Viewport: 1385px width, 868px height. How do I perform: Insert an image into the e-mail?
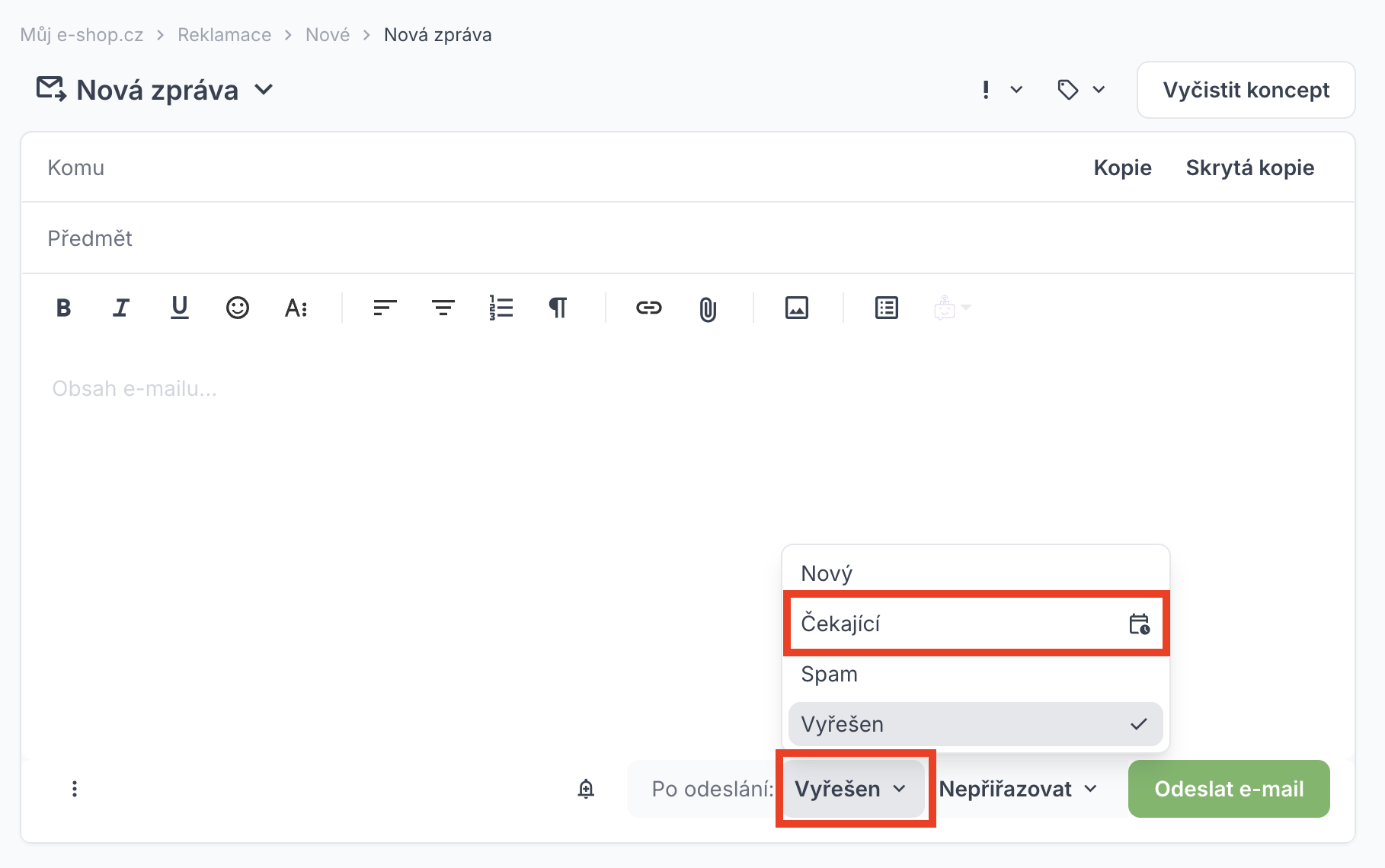click(x=797, y=308)
